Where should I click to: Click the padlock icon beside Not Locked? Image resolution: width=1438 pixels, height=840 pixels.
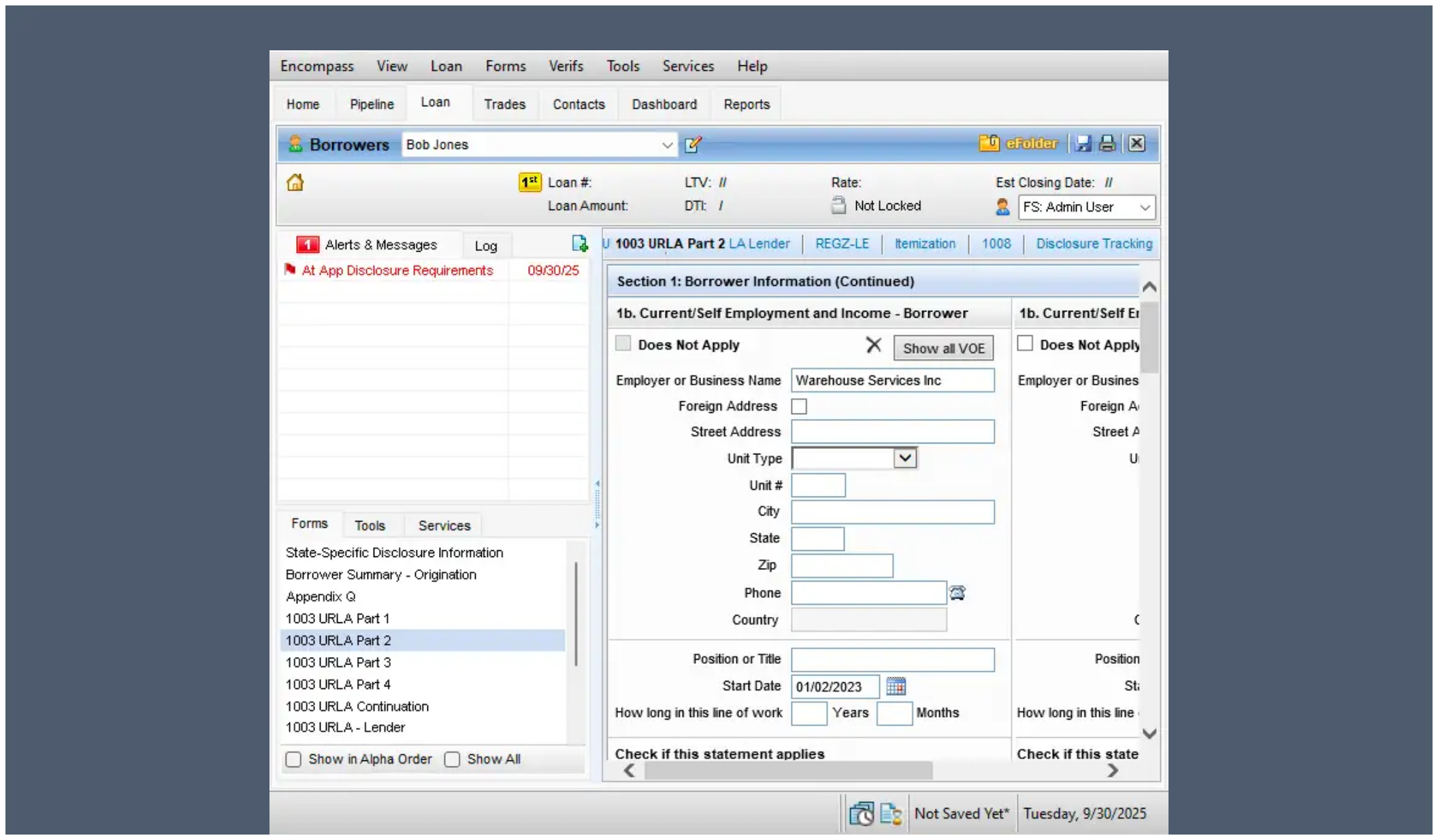[838, 205]
